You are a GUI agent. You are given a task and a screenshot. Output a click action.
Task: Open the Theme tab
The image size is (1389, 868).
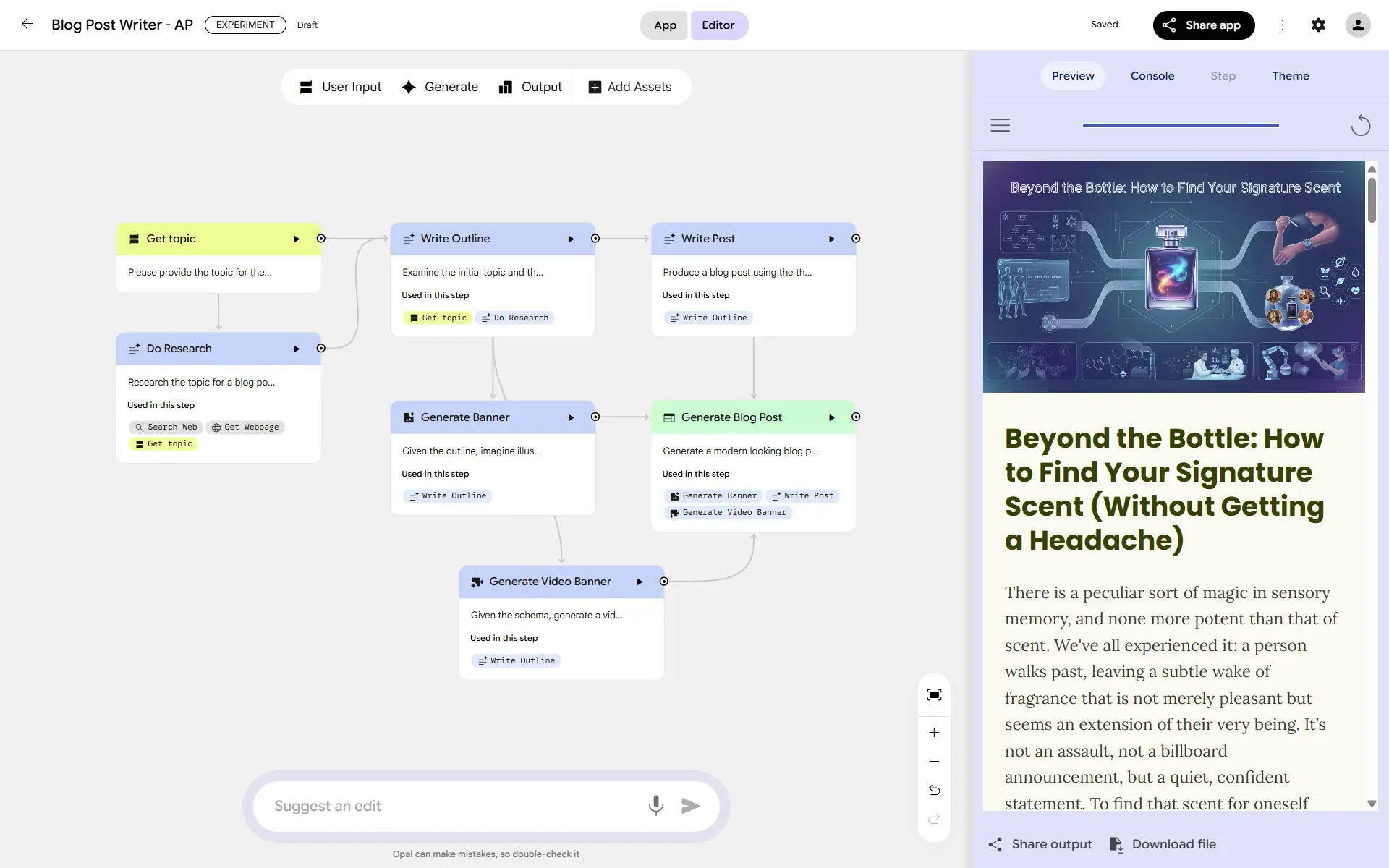click(1290, 76)
